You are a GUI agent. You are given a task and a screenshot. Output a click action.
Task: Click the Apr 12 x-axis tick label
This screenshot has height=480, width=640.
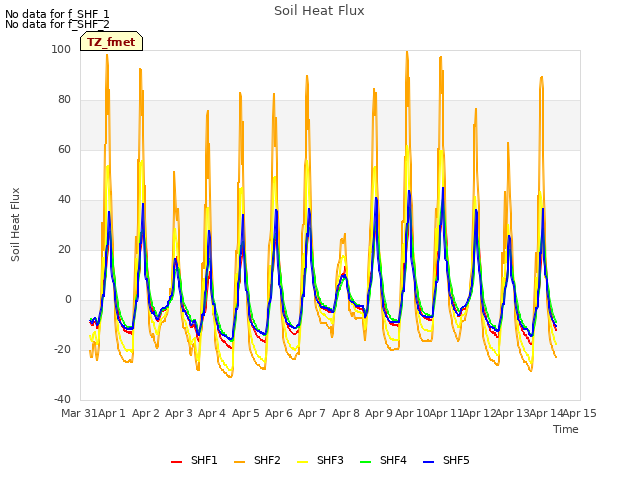pyautogui.click(x=479, y=413)
